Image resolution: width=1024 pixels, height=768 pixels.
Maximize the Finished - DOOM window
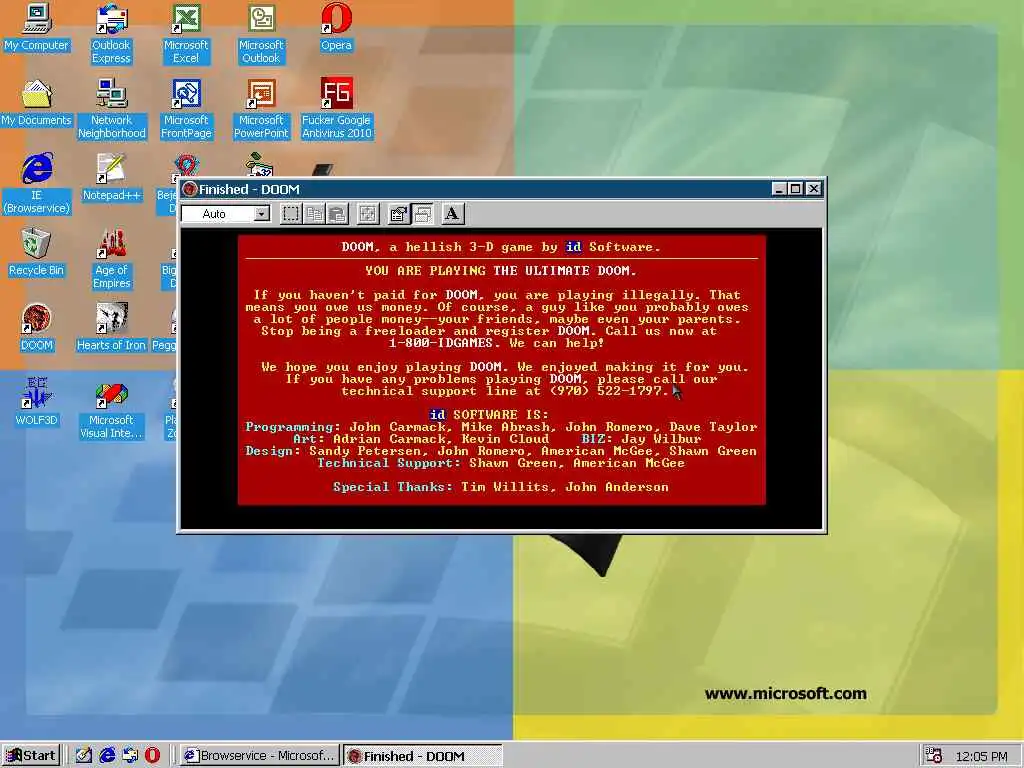[x=795, y=189]
